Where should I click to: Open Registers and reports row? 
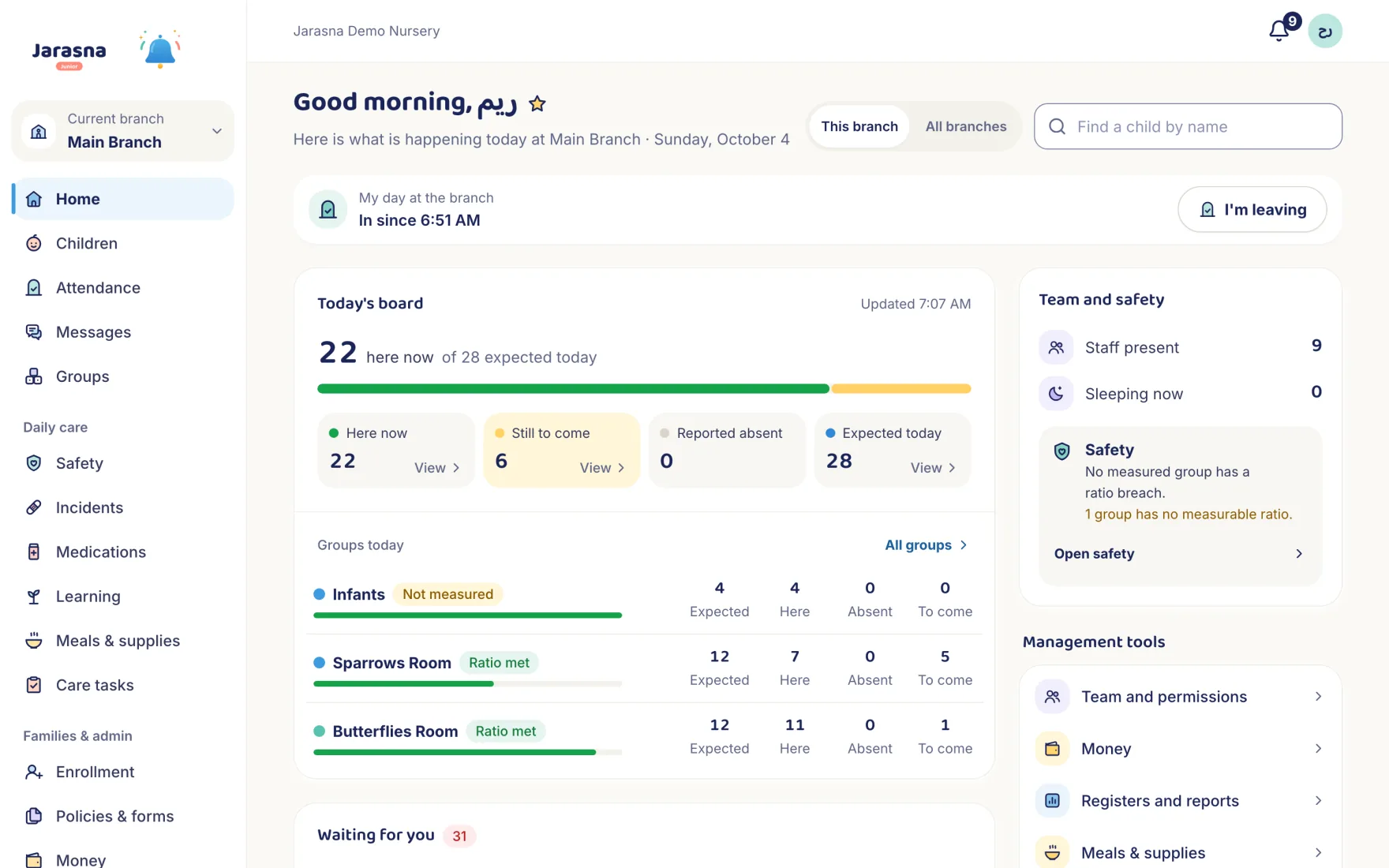1181,800
